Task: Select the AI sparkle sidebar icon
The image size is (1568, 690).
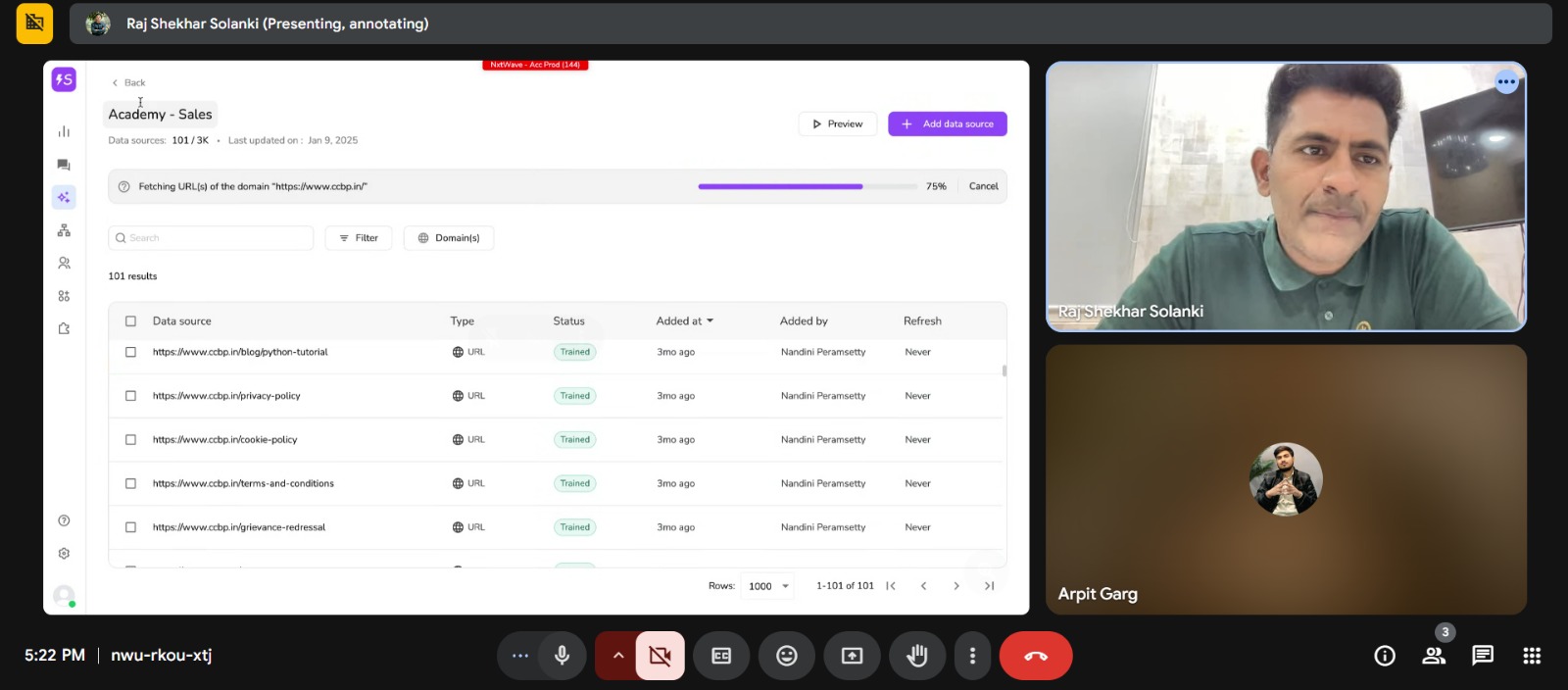Action: (x=64, y=197)
